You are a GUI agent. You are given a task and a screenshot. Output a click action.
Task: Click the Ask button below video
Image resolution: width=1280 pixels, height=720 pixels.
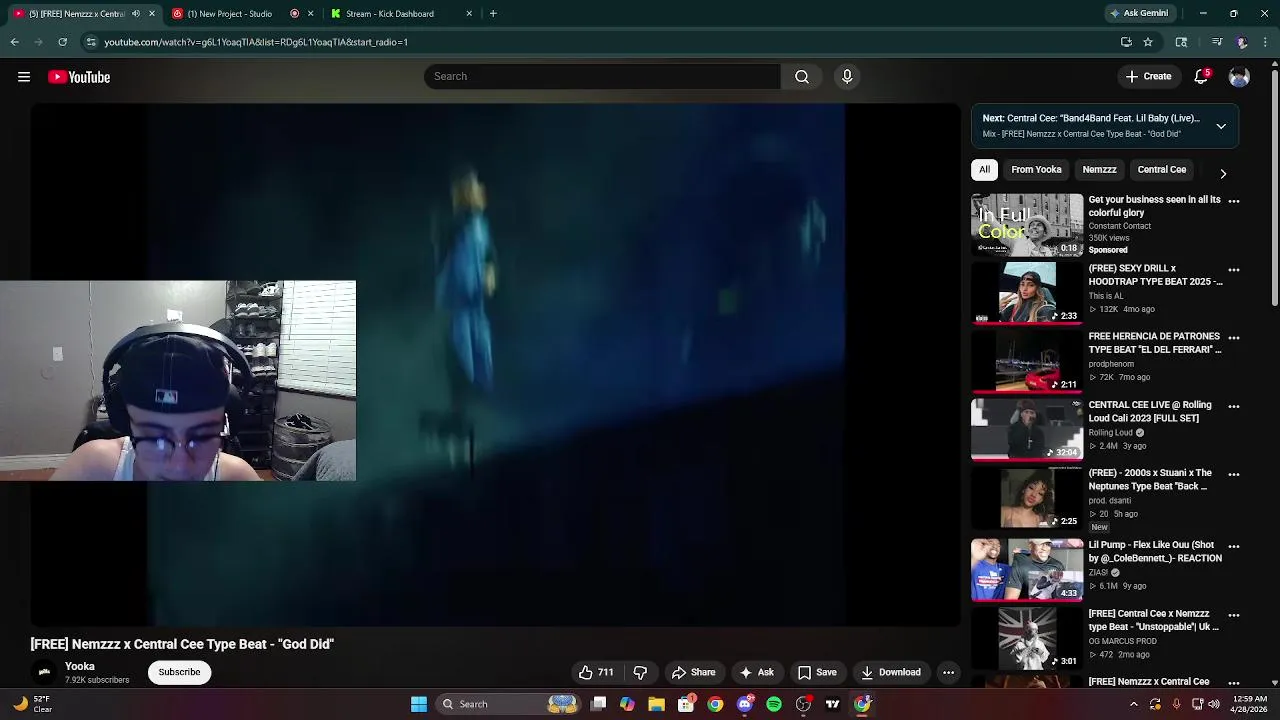(x=756, y=672)
